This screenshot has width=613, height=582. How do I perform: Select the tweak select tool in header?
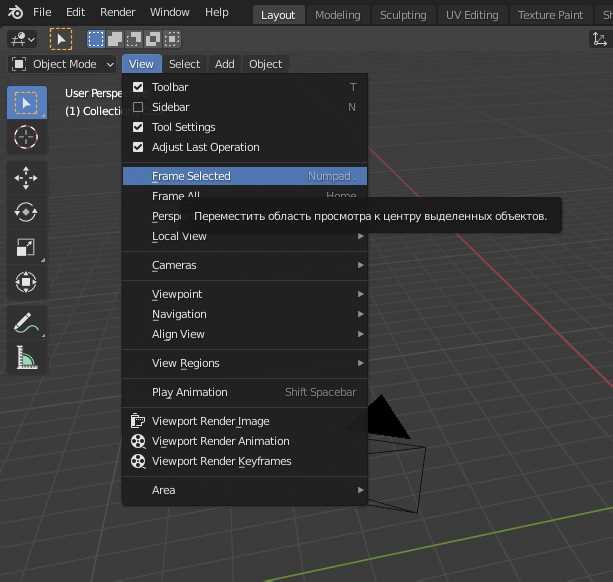(x=61, y=39)
